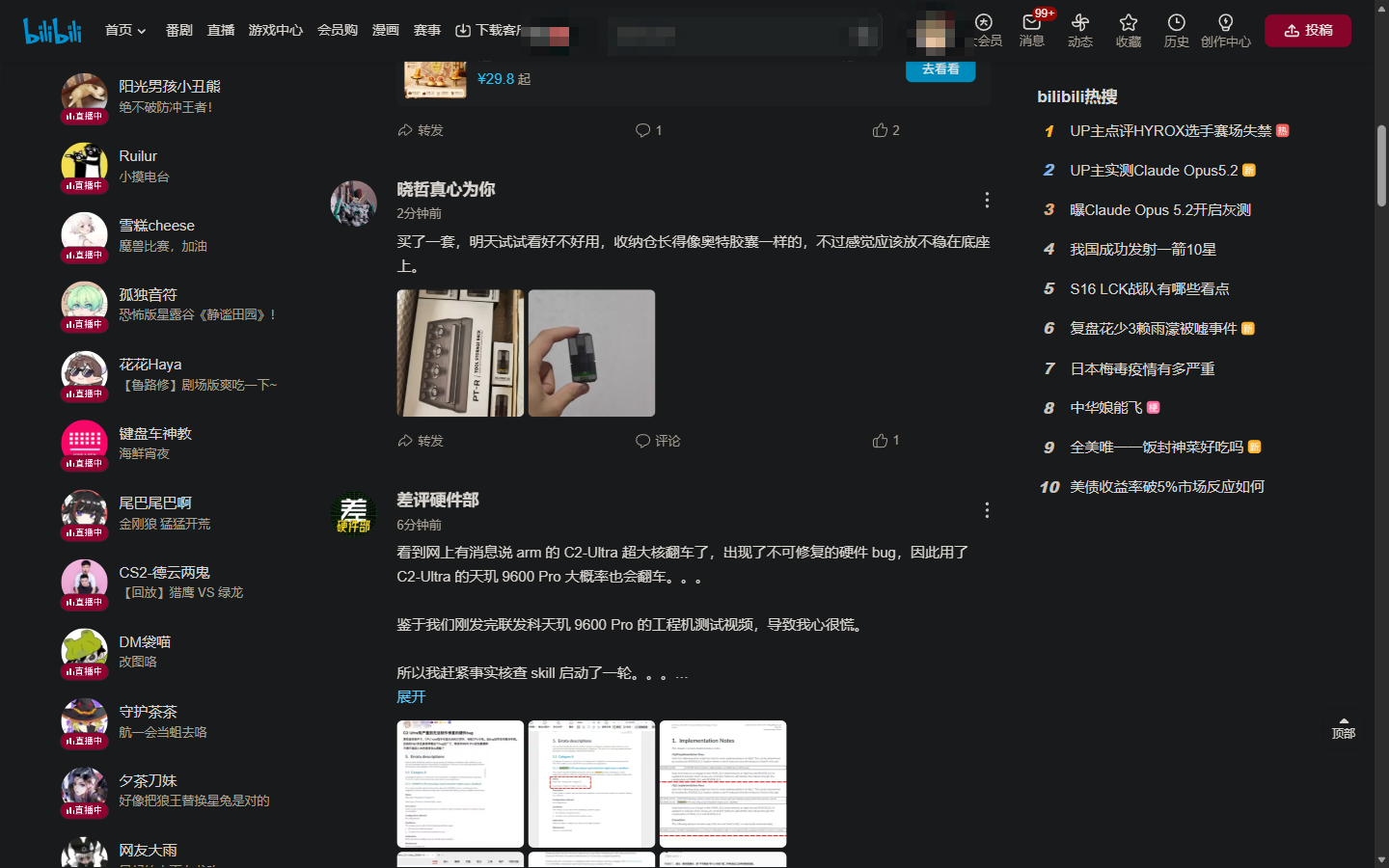Select 会员购 navigation item
Screen dimensions: 1389x868
tap(338, 31)
